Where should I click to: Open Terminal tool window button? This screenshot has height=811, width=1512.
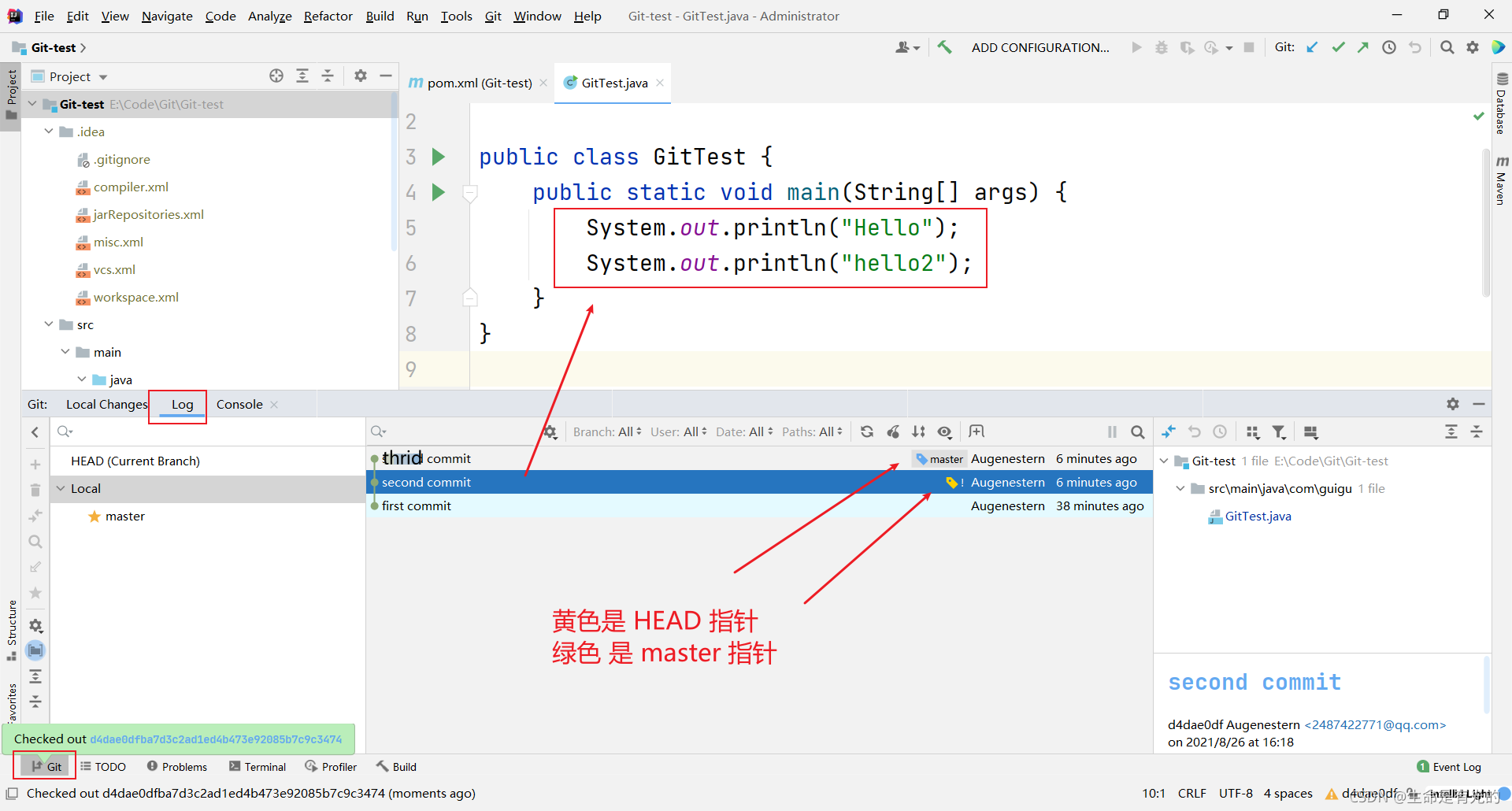point(258,766)
